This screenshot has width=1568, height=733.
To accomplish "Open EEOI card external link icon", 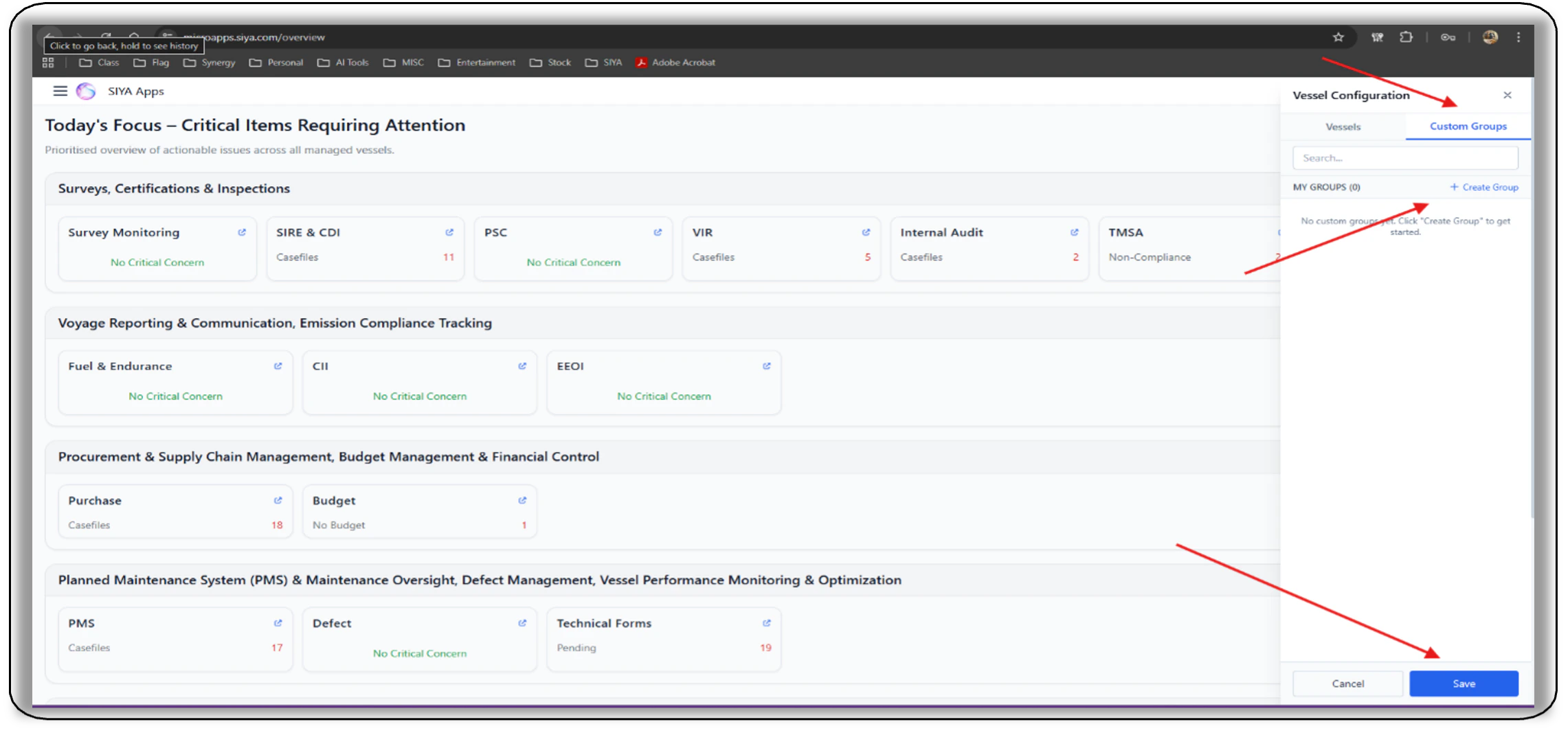I will (766, 366).
